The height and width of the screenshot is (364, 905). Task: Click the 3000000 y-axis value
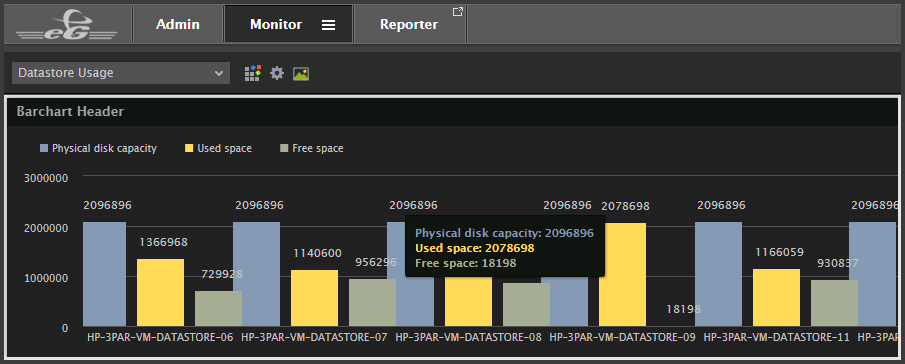[46, 178]
